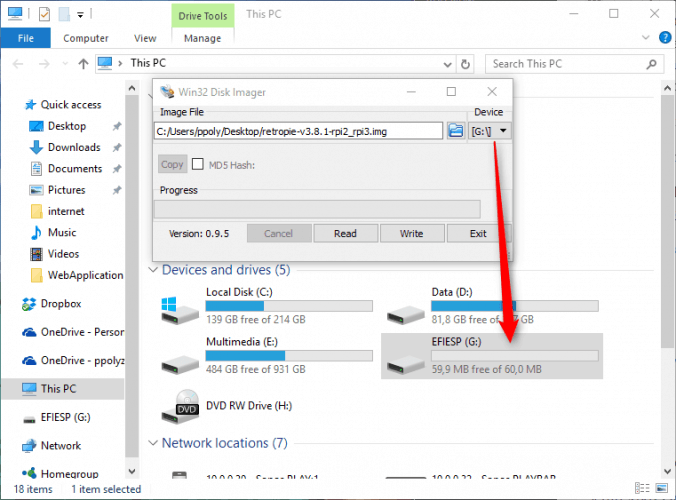Viewport: 676px width, 500px height.
Task: Switch to large icons view in status bar
Action: click(661, 488)
